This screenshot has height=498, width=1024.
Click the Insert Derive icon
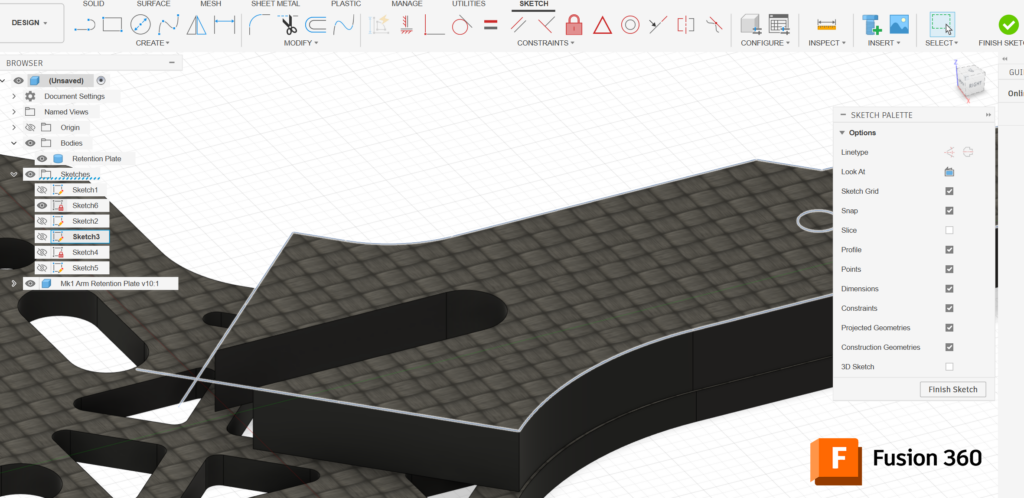[x=871, y=25]
